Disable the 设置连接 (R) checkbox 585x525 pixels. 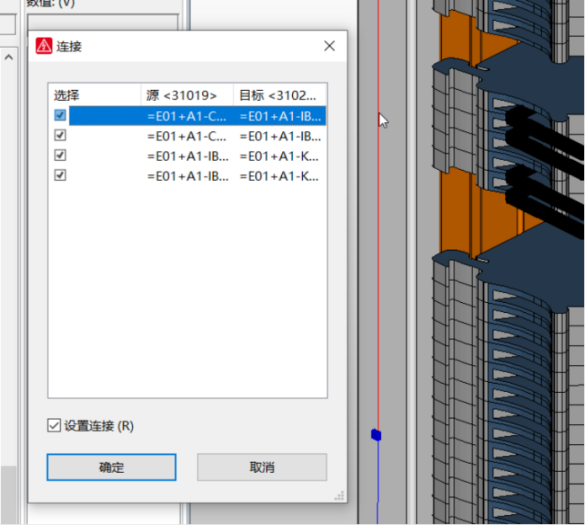click(x=54, y=425)
